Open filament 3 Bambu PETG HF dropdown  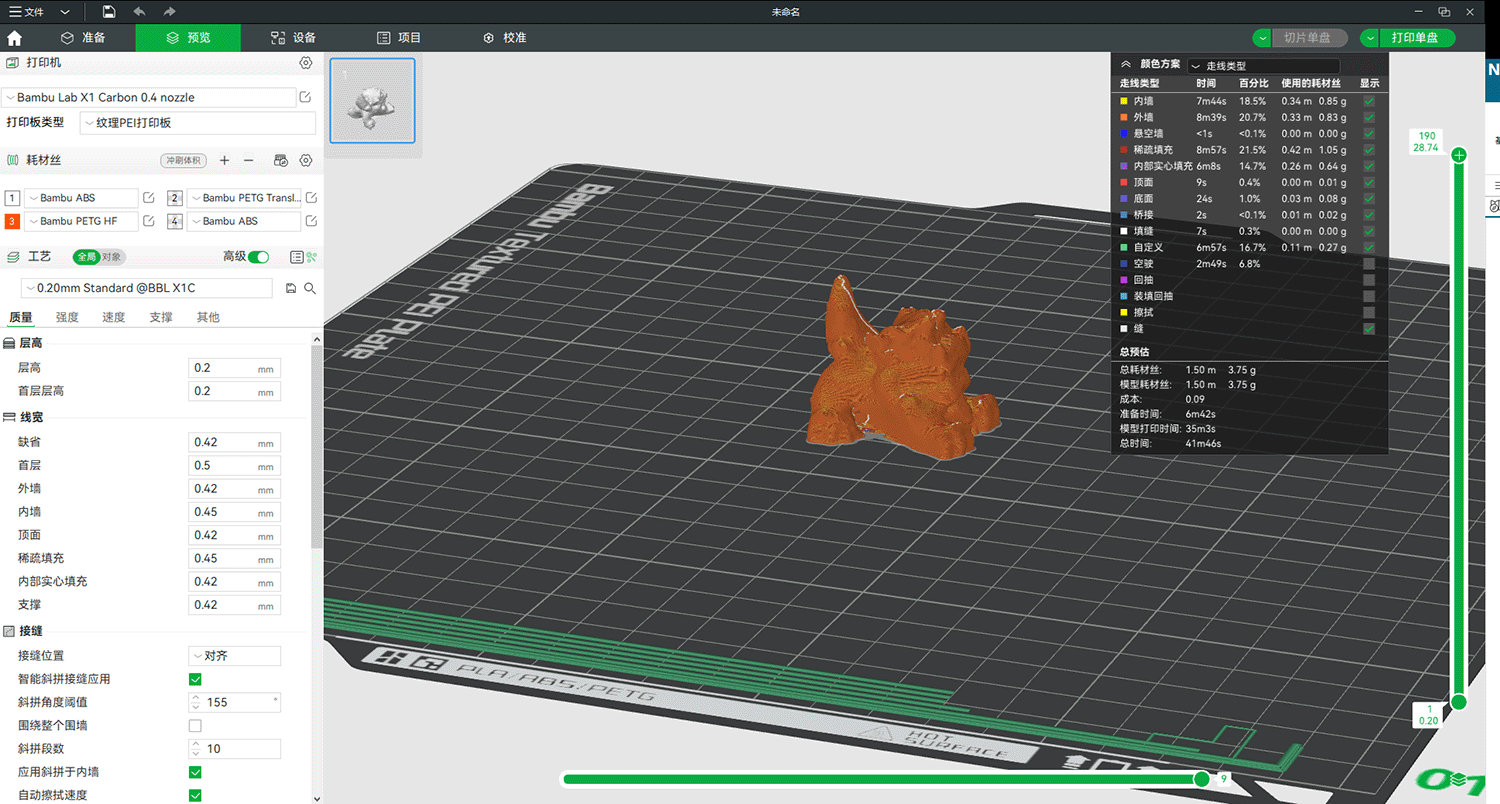point(81,221)
